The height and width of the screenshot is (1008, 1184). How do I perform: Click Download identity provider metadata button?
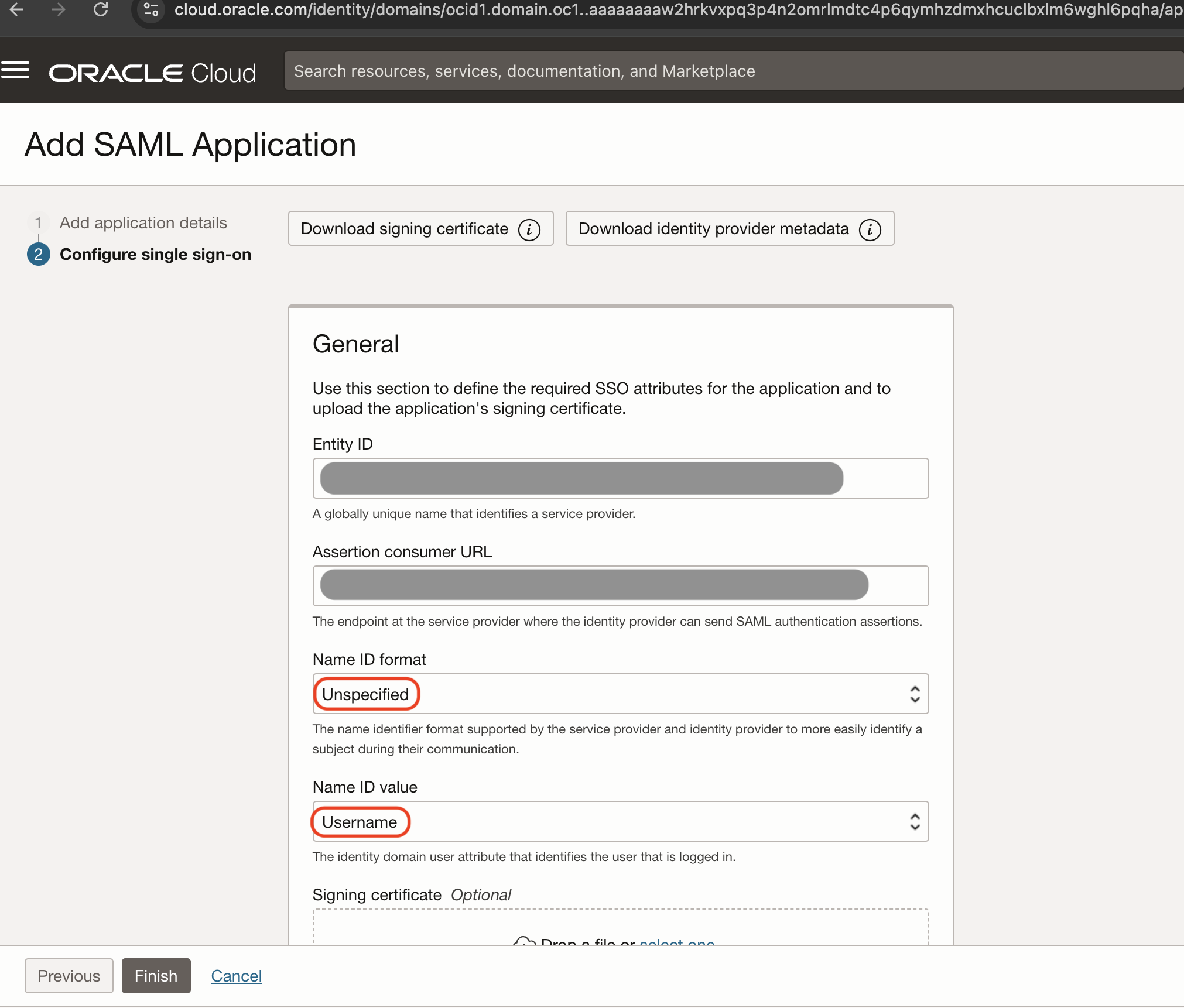(x=713, y=229)
